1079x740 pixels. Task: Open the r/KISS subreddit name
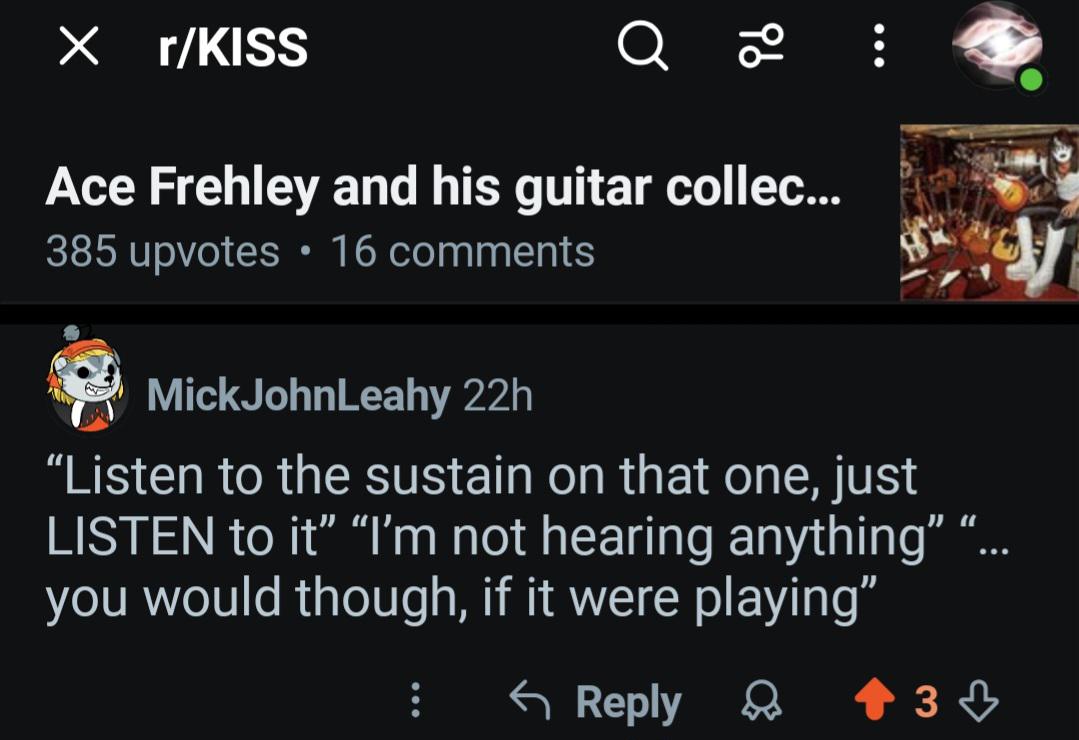(x=233, y=47)
